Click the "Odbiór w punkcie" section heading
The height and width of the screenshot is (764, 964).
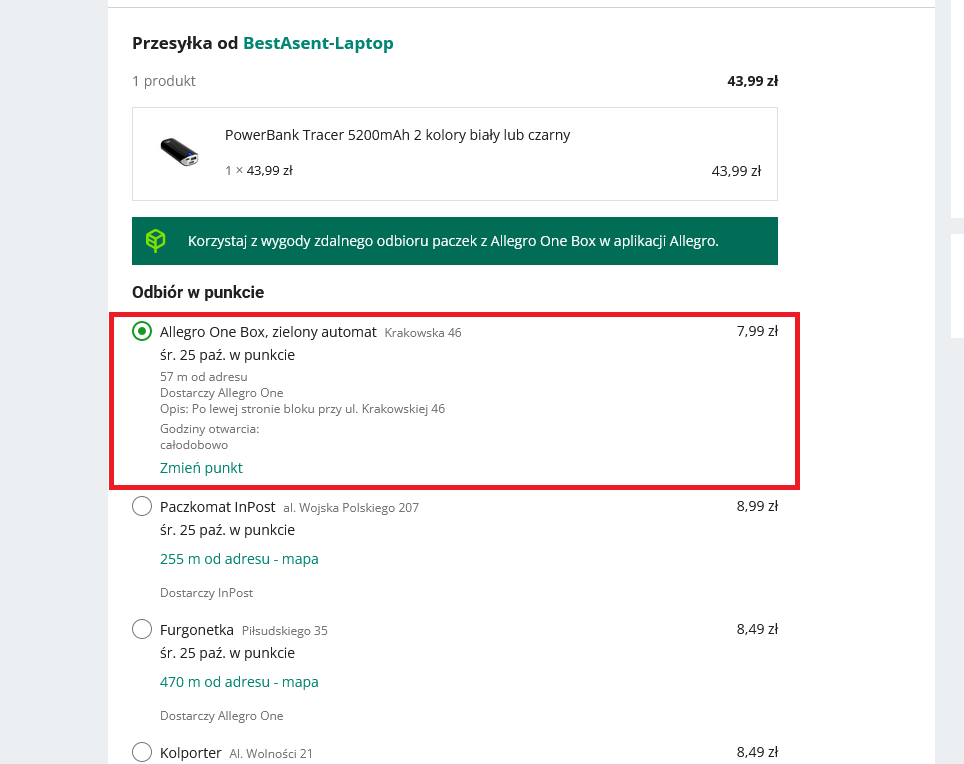198,292
